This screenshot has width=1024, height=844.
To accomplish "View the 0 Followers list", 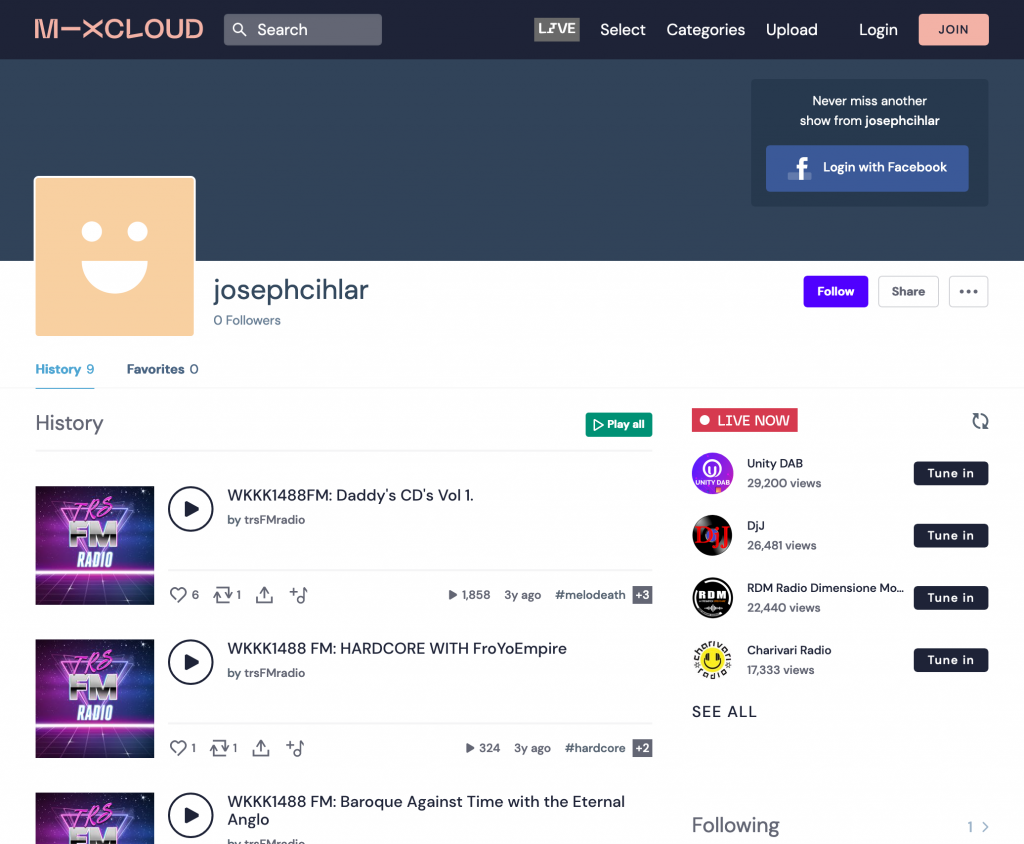I will pyautogui.click(x=247, y=320).
